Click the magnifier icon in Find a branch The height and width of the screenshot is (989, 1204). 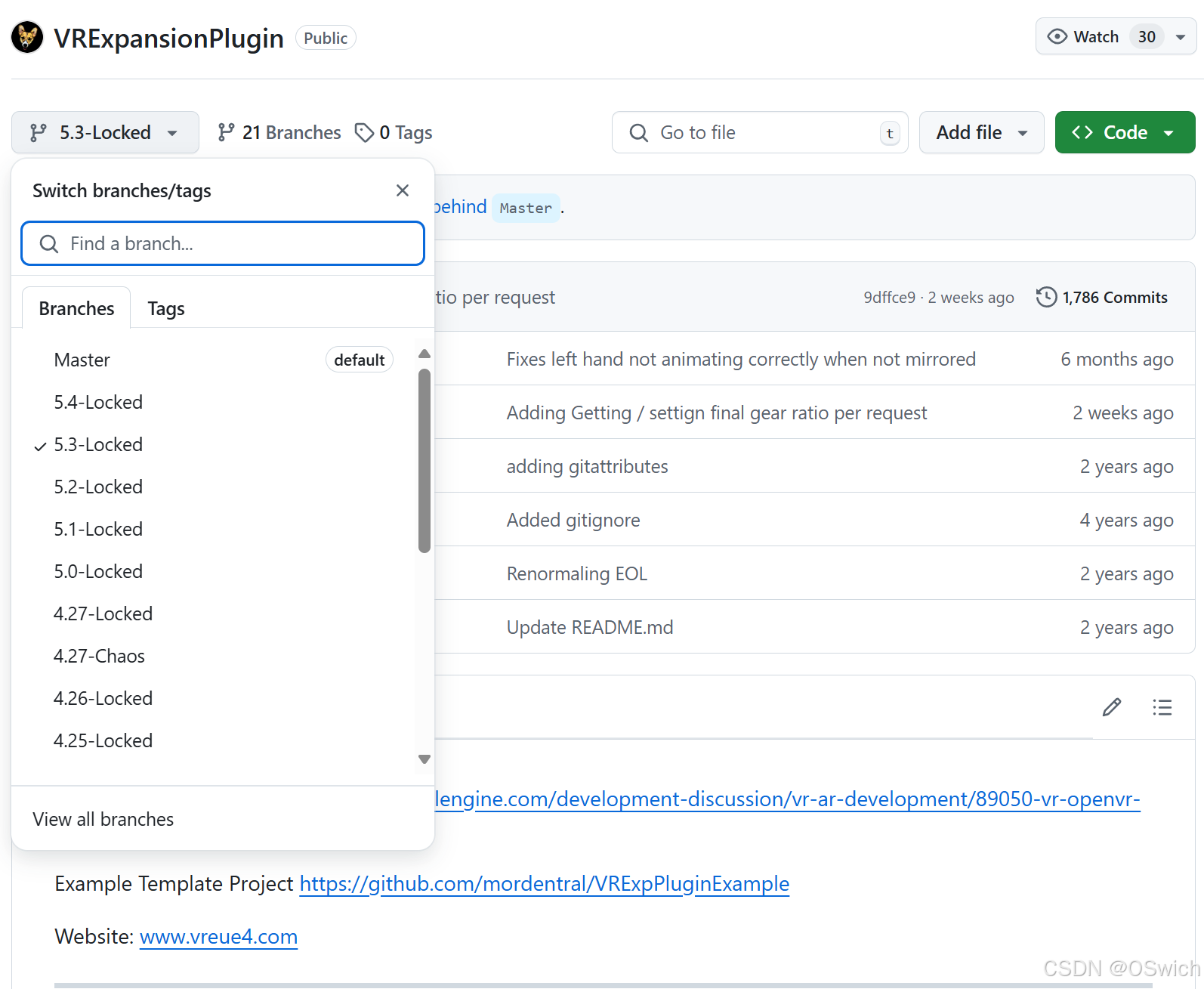(x=49, y=243)
